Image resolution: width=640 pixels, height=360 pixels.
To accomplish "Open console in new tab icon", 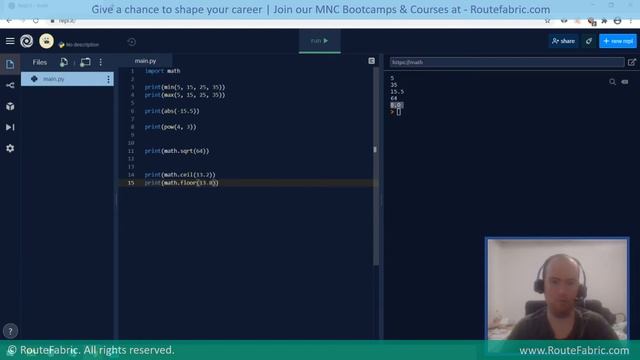I will click(x=632, y=62).
